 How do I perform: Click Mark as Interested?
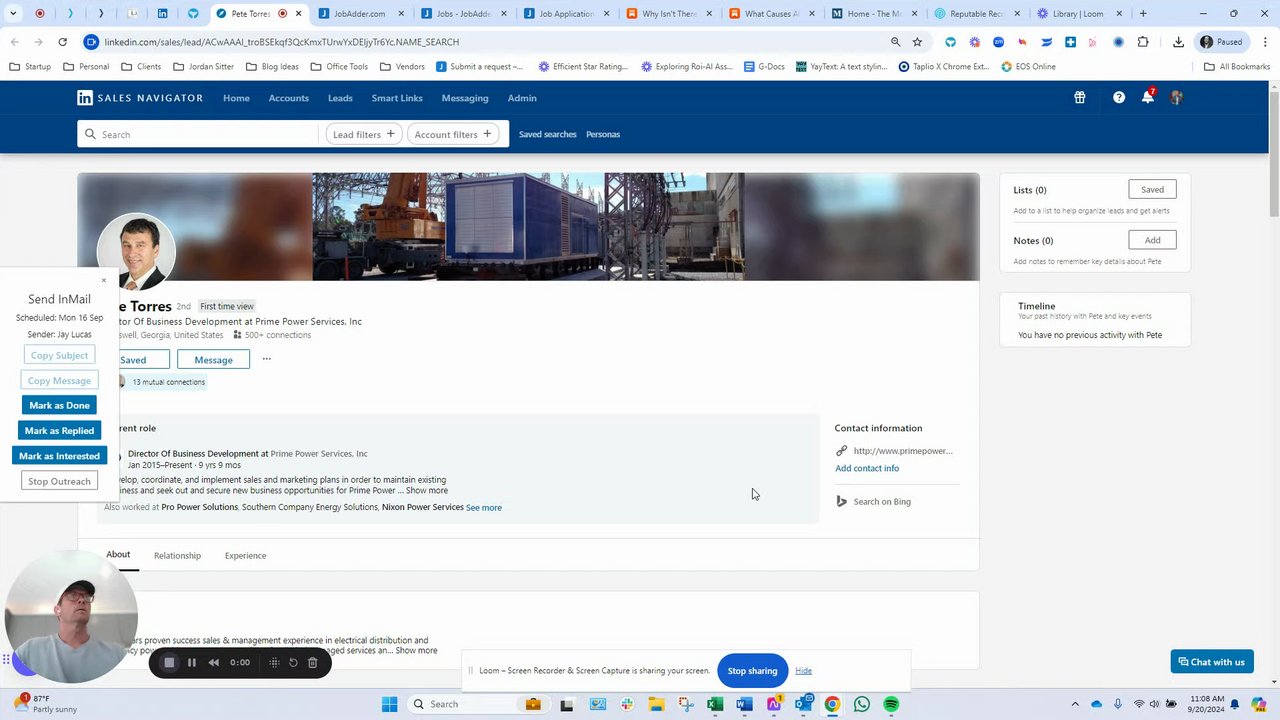(59, 456)
